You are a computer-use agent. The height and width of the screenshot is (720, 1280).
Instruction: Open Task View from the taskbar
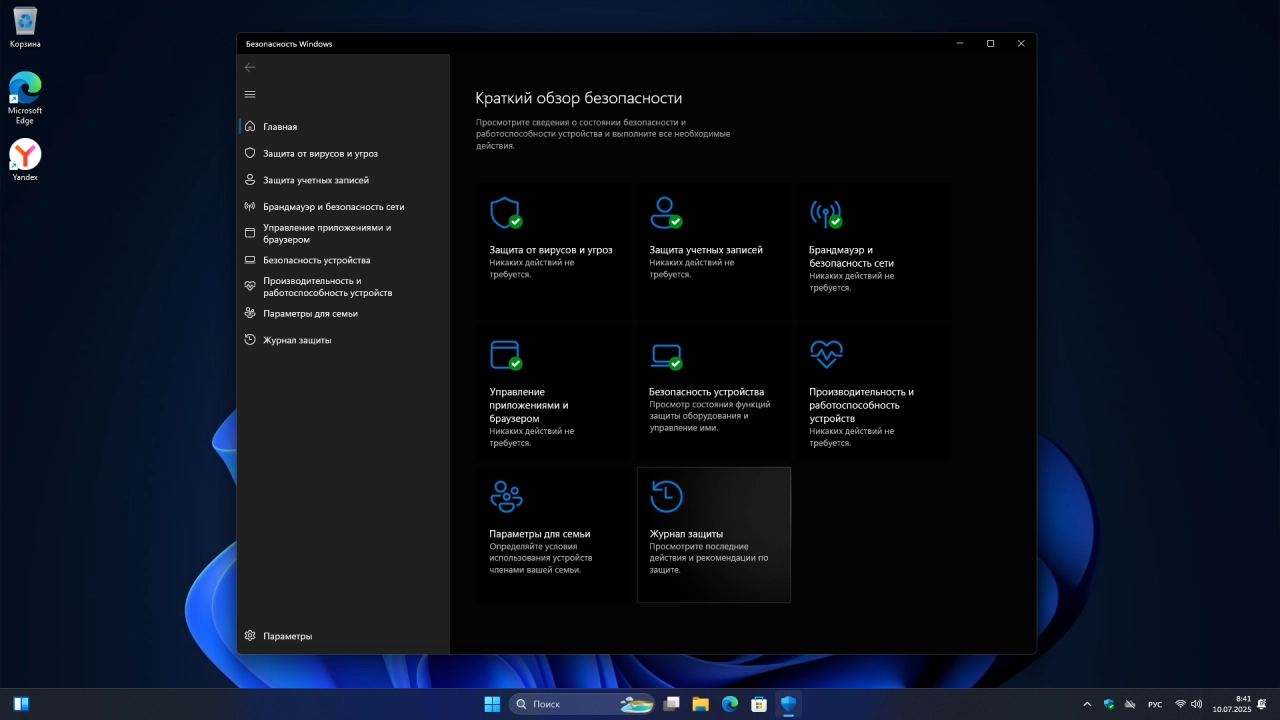point(672,704)
